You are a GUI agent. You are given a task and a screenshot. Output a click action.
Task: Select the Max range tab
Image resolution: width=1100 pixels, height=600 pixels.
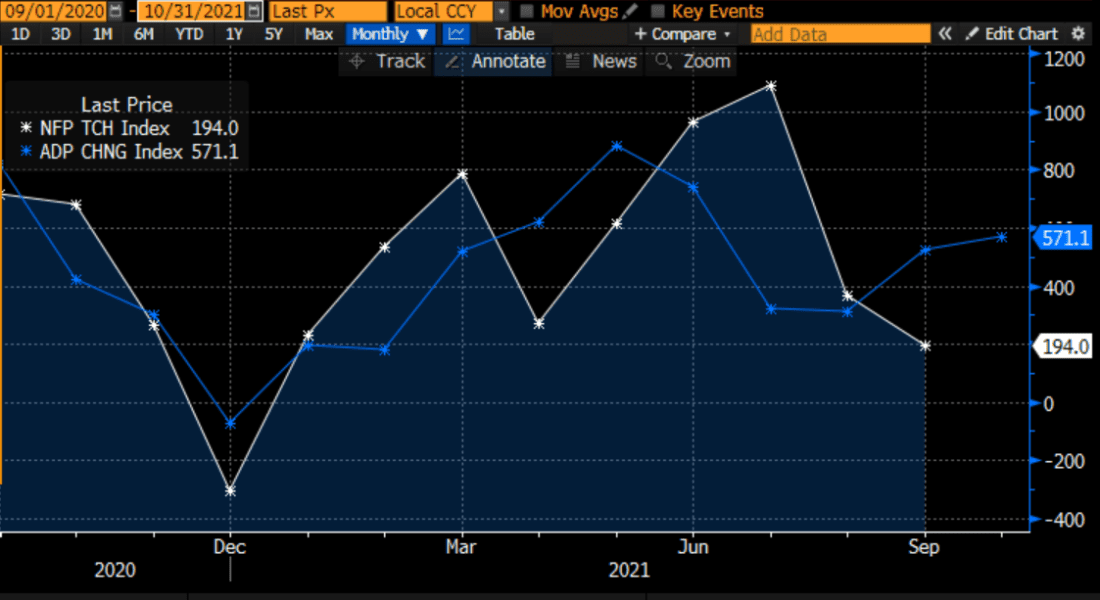[x=318, y=33]
